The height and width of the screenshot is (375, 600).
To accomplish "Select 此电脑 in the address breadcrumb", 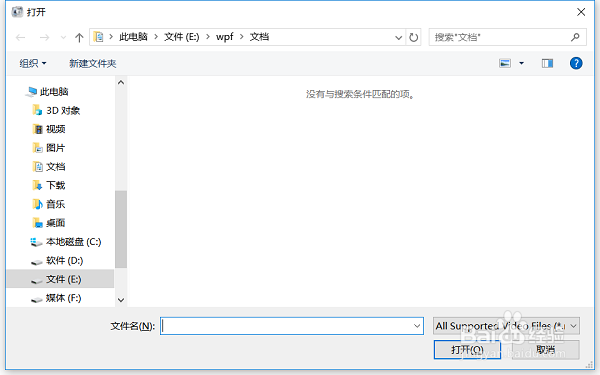I will point(133,37).
